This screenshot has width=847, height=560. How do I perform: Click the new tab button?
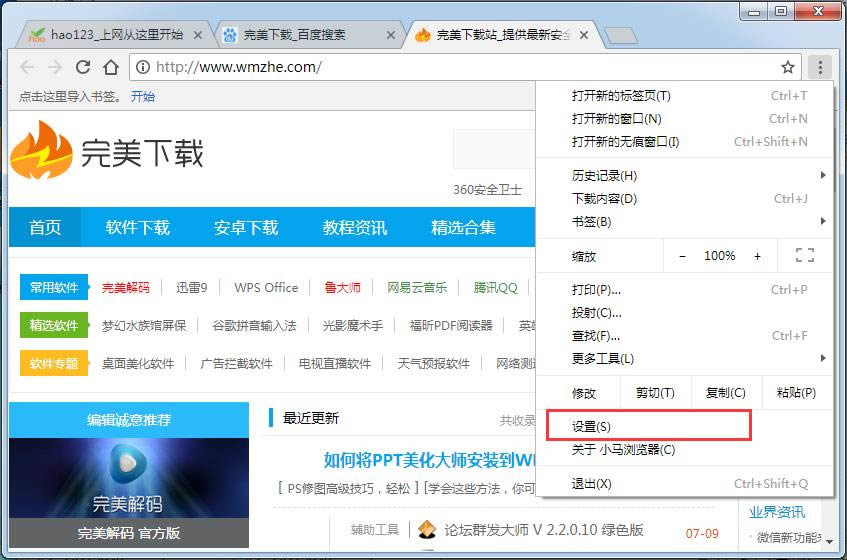[x=621, y=36]
